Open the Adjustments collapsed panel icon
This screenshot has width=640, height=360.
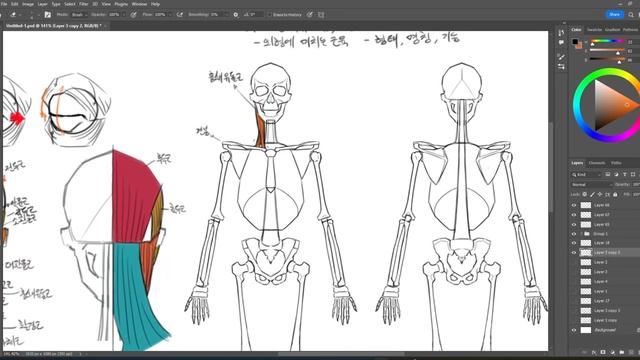(x=561, y=67)
